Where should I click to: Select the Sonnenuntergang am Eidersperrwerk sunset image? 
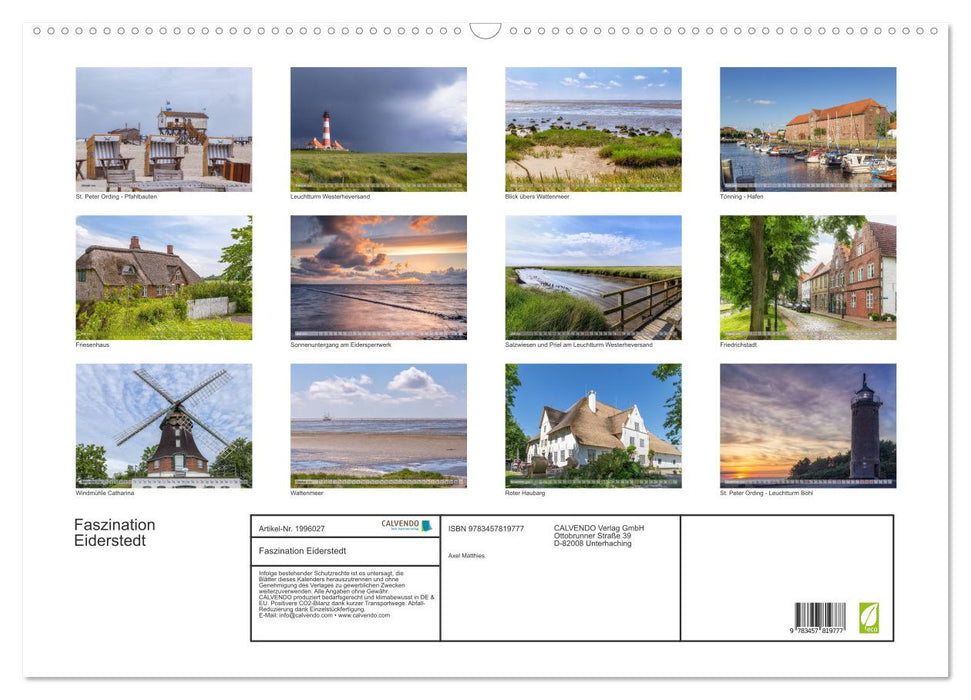click(x=378, y=277)
